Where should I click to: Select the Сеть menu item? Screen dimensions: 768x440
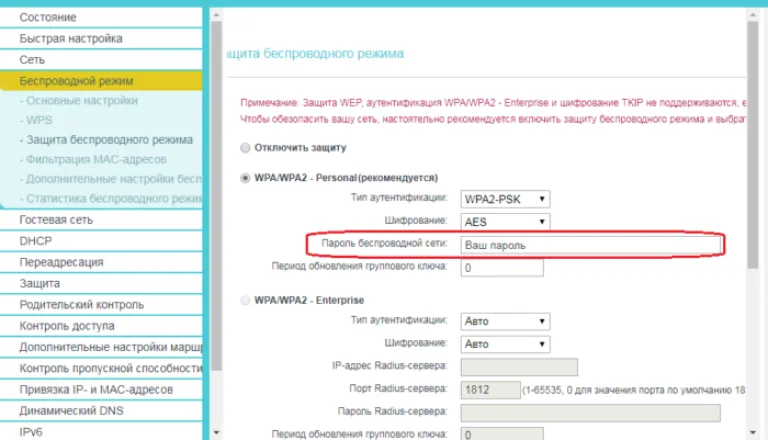[x=101, y=60]
